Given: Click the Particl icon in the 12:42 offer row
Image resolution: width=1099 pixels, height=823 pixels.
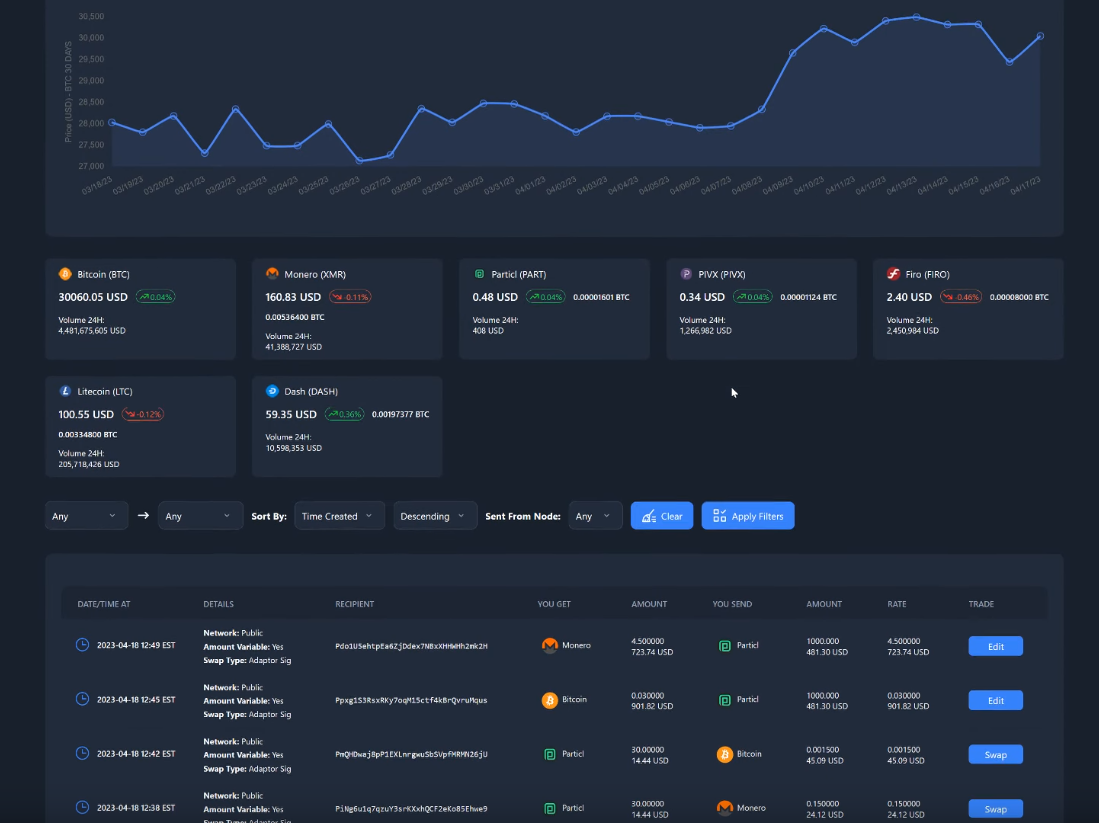Looking at the screenshot, I should 550,754.
